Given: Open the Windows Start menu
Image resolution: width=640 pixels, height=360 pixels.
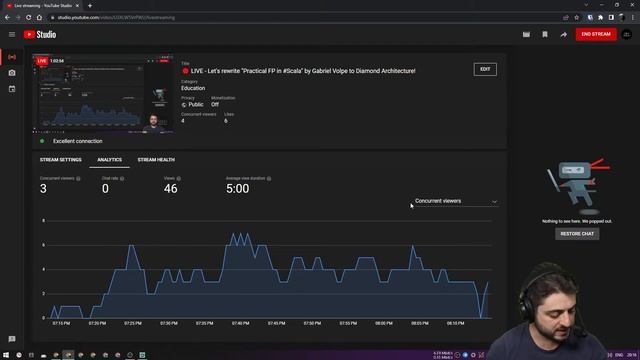Looking at the screenshot, I should [x=6, y=355].
